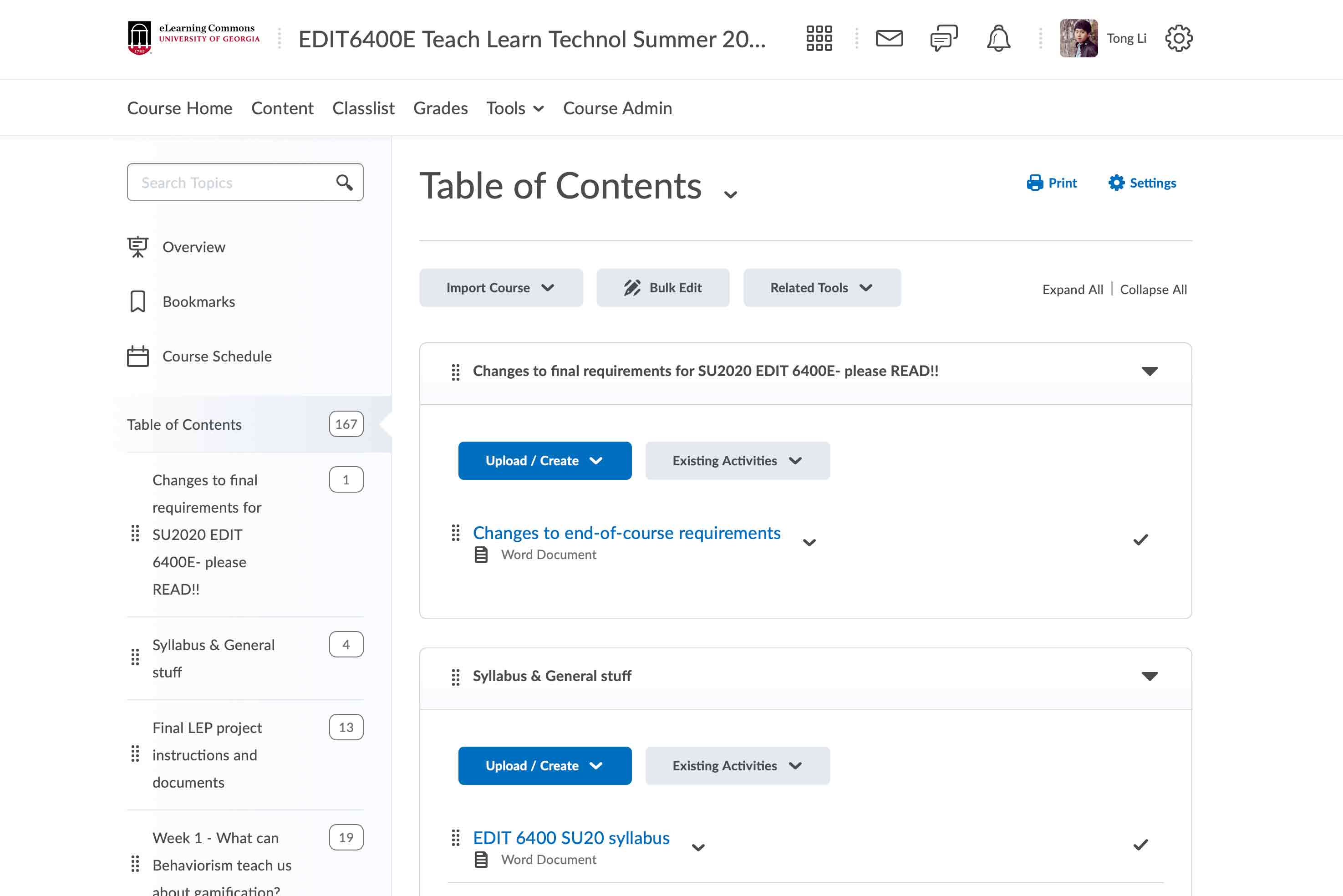The width and height of the screenshot is (1343, 896).
Task: Open the subscription alerts chat bubble icon
Action: 943,38
